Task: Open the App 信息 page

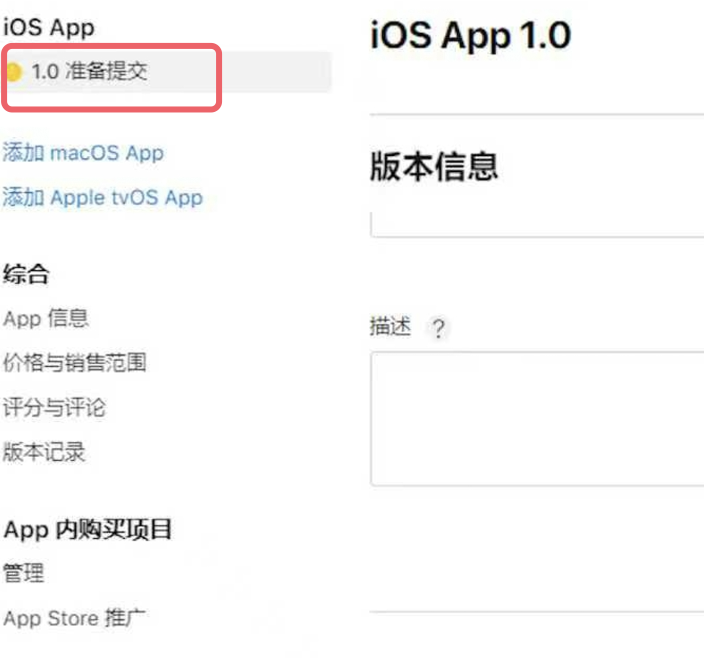Action: point(46,319)
